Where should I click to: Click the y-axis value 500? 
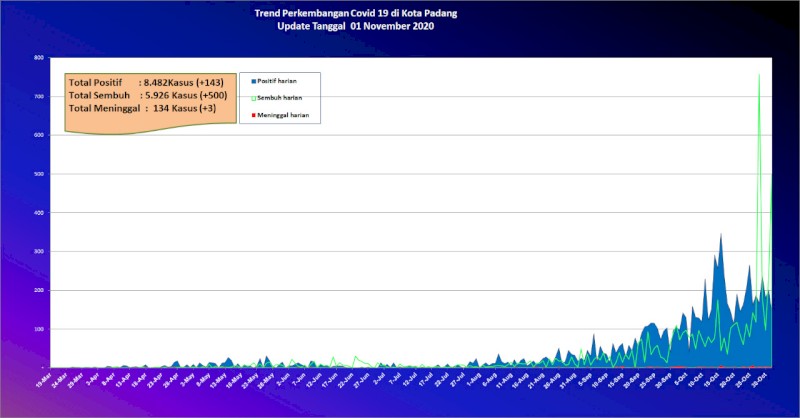[x=39, y=174]
